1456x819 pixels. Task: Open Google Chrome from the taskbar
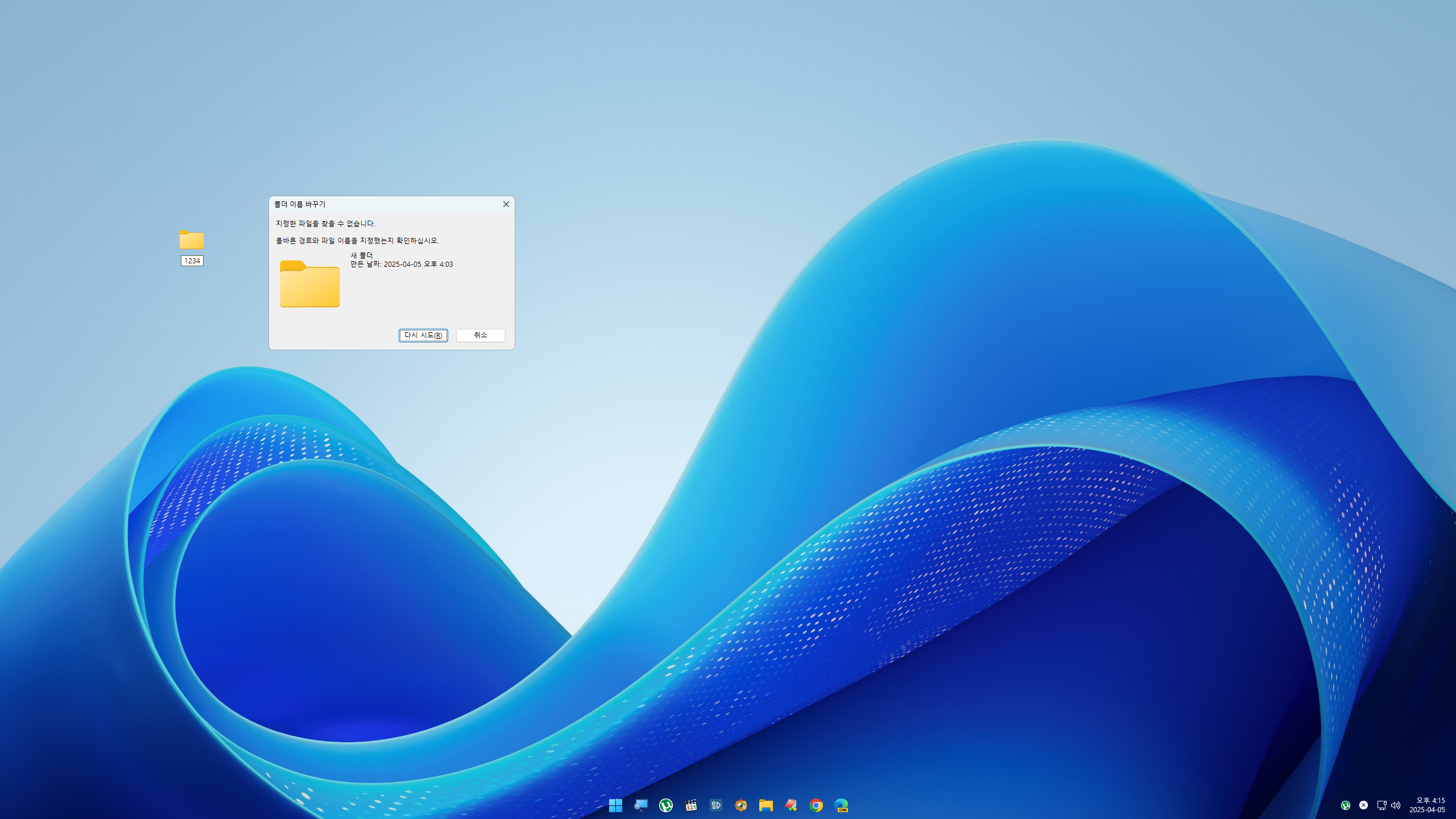(816, 805)
